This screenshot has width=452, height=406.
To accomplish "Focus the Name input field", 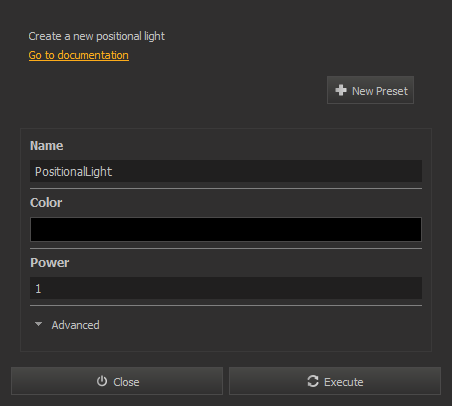I will [226, 171].
